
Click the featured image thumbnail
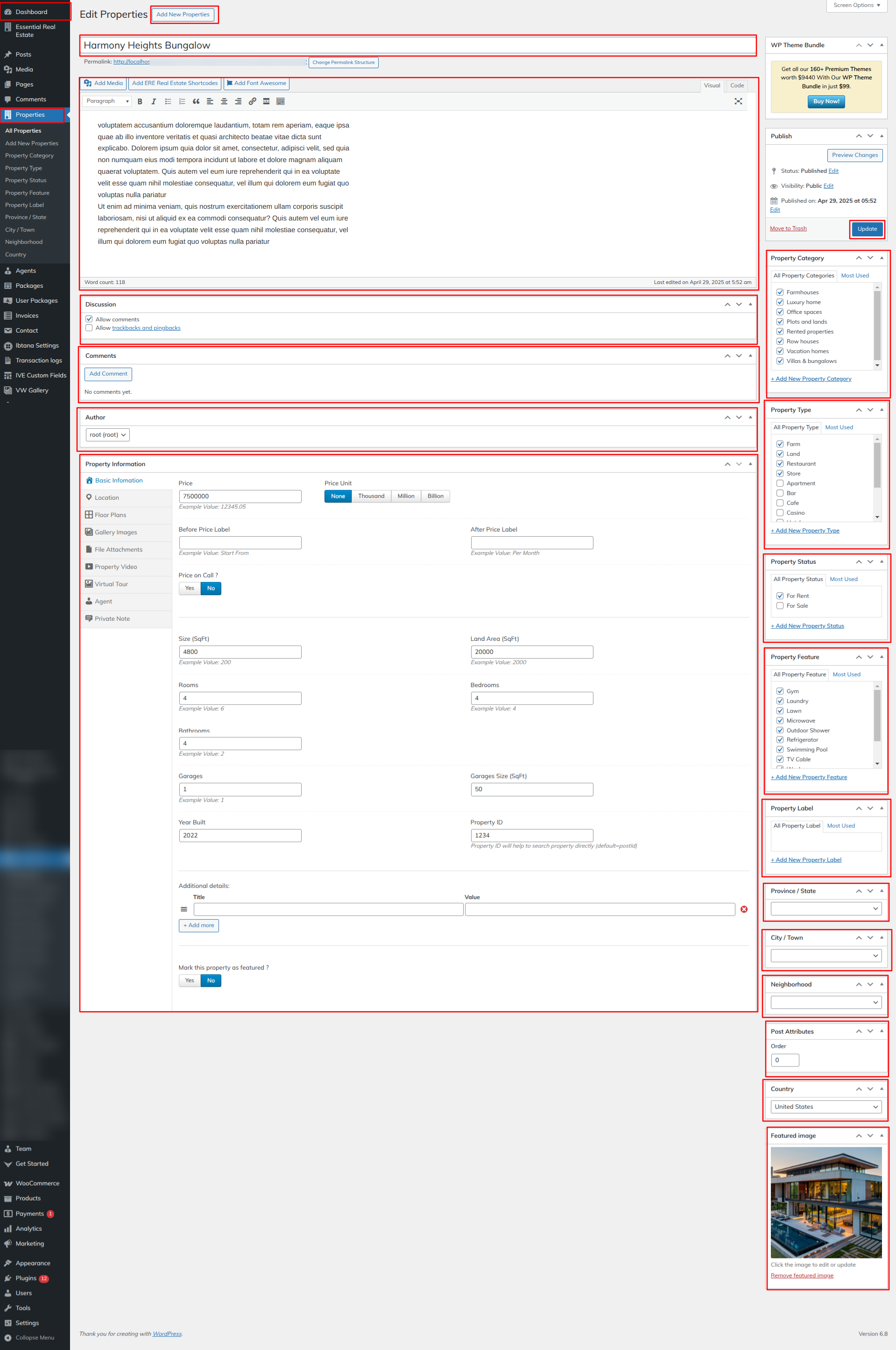point(825,1202)
